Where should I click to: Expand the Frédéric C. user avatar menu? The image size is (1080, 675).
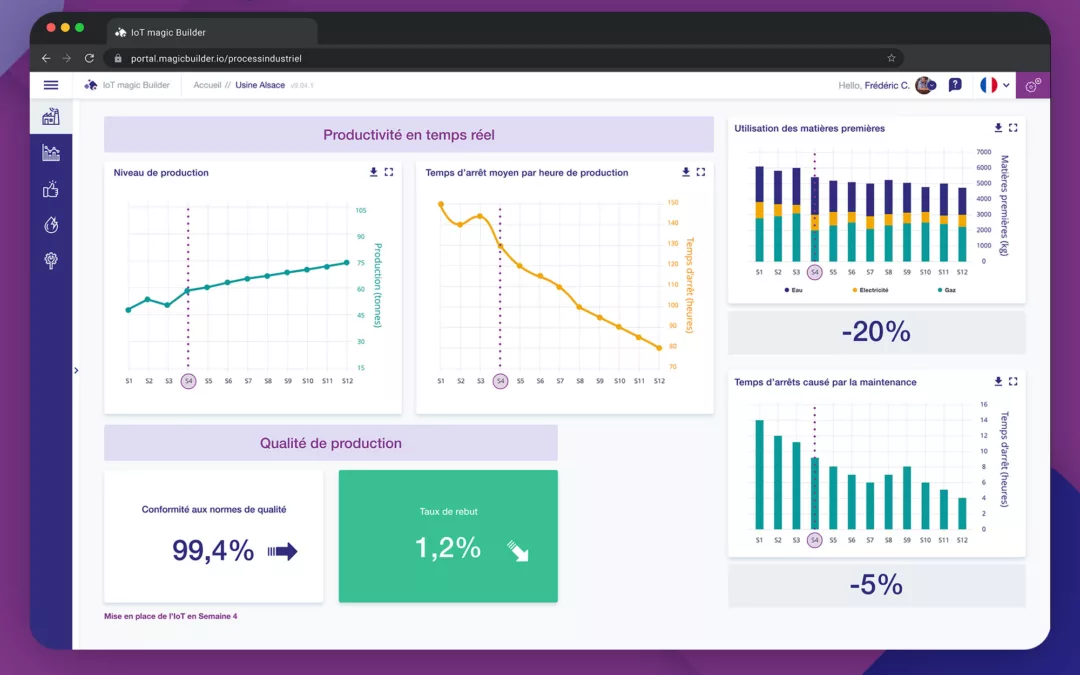coord(925,85)
